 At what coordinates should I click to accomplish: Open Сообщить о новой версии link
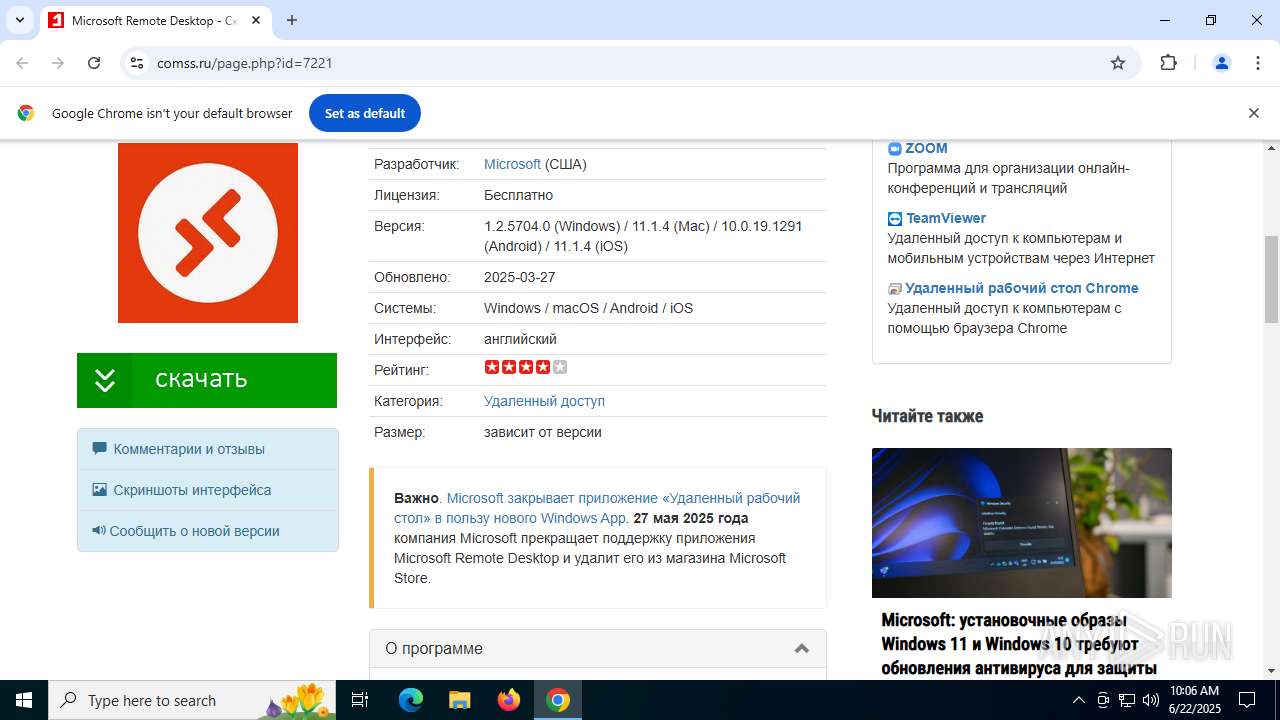point(194,531)
